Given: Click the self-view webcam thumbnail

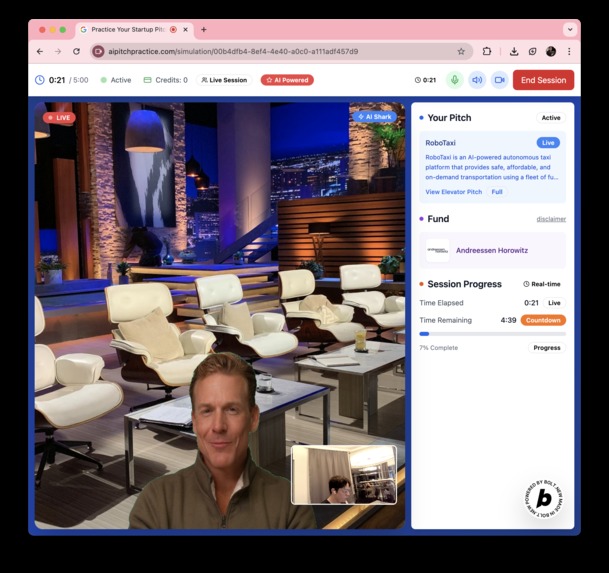Looking at the screenshot, I should click(344, 475).
